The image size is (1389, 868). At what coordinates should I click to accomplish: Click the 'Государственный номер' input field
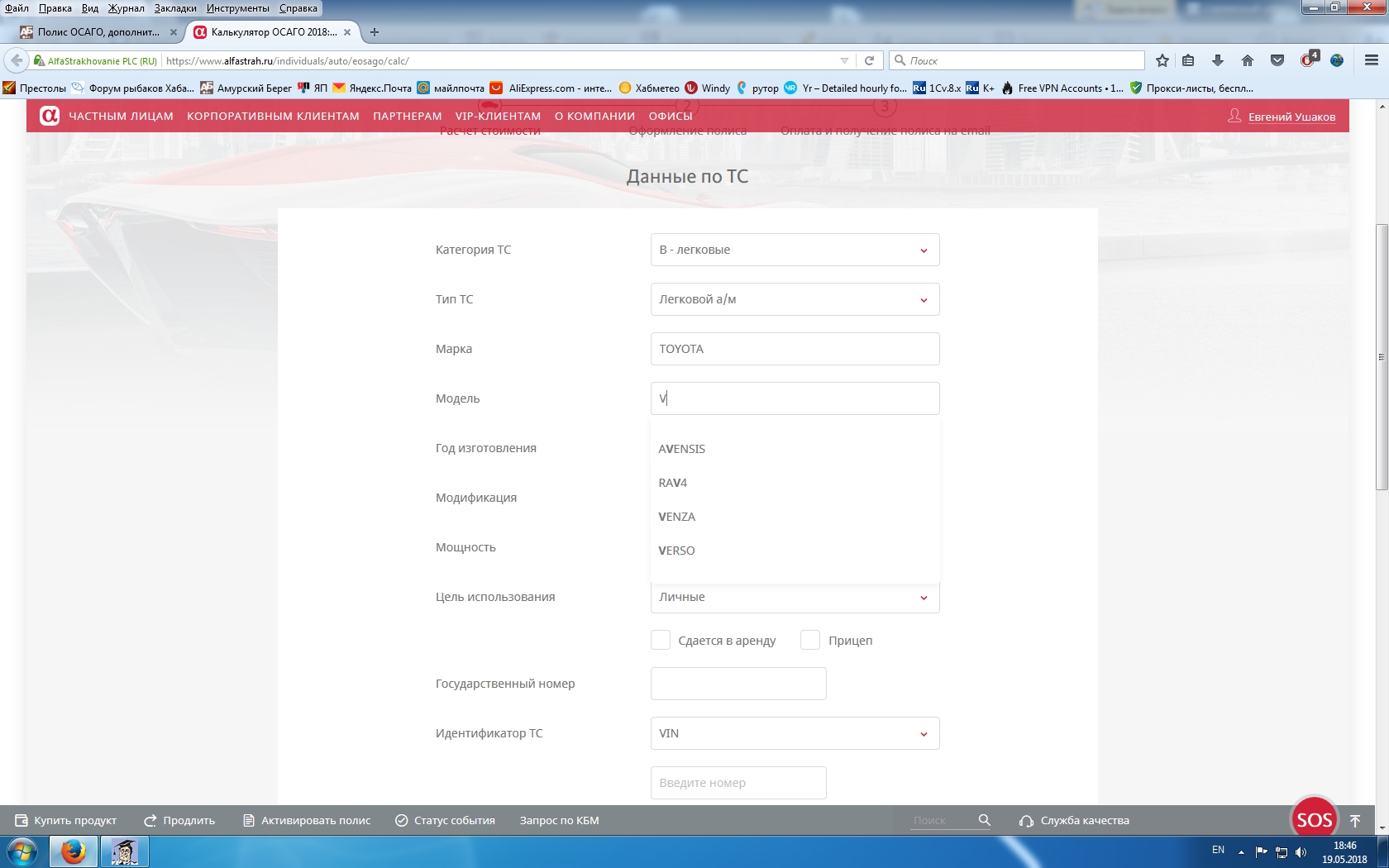click(x=737, y=684)
